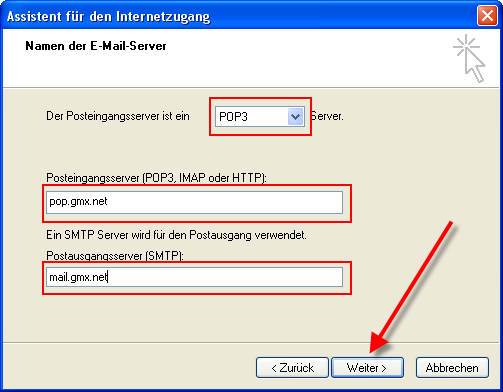
Task: Click the text 'Ein SMTP Server wird für den Postausgang verwendet.'
Action: [x=176, y=235]
